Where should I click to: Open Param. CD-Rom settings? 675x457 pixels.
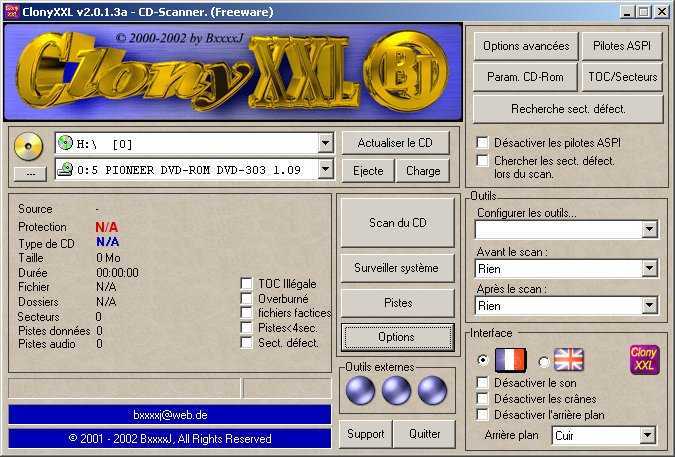point(525,77)
